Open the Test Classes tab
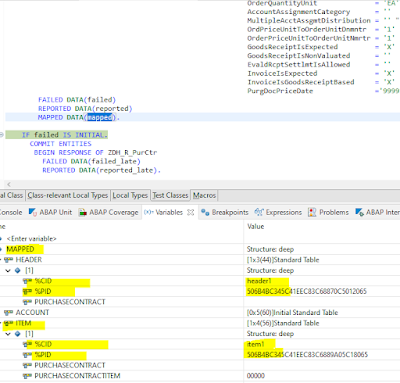 click(170, 195)
